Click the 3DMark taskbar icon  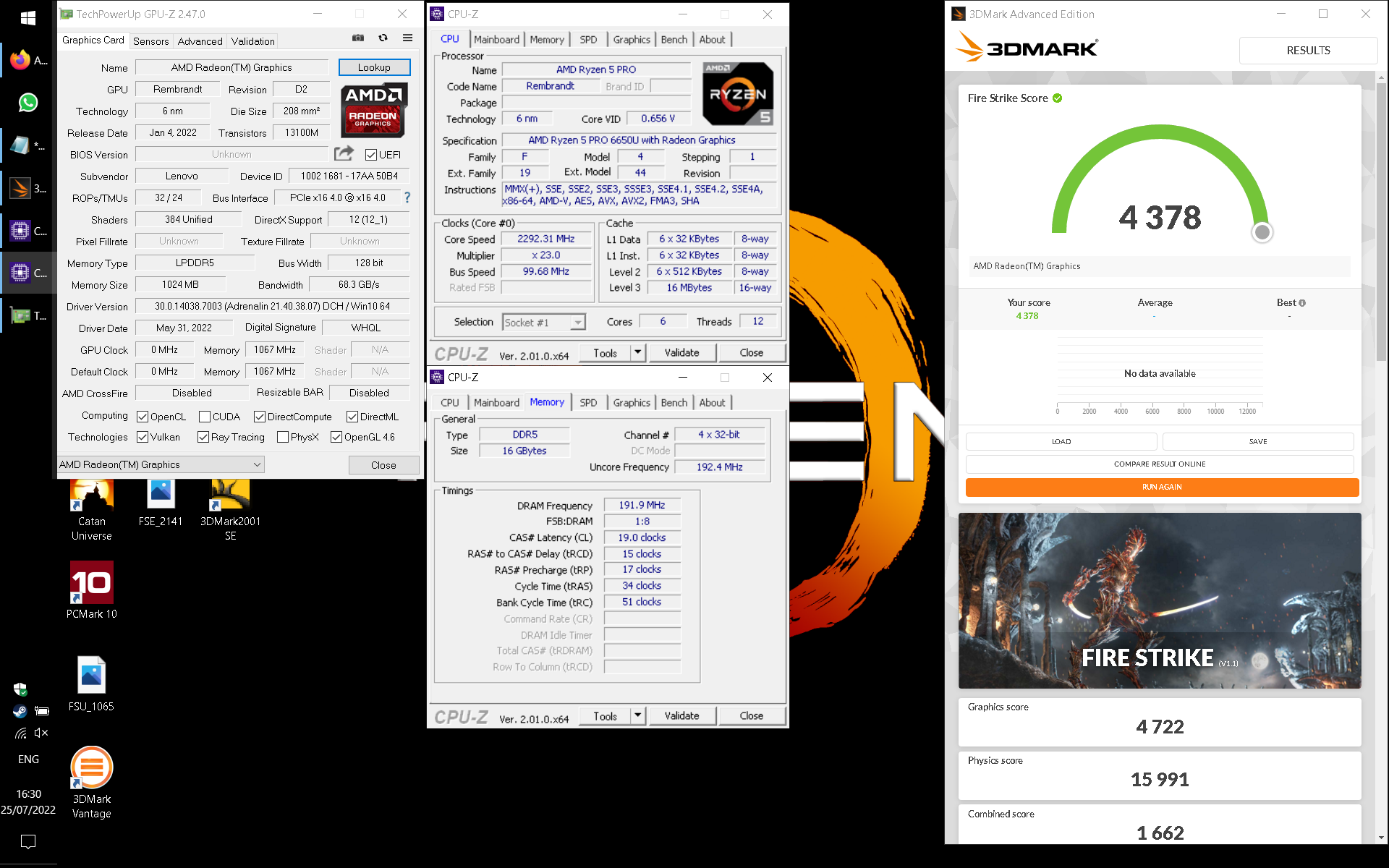[x=20, y=188]
